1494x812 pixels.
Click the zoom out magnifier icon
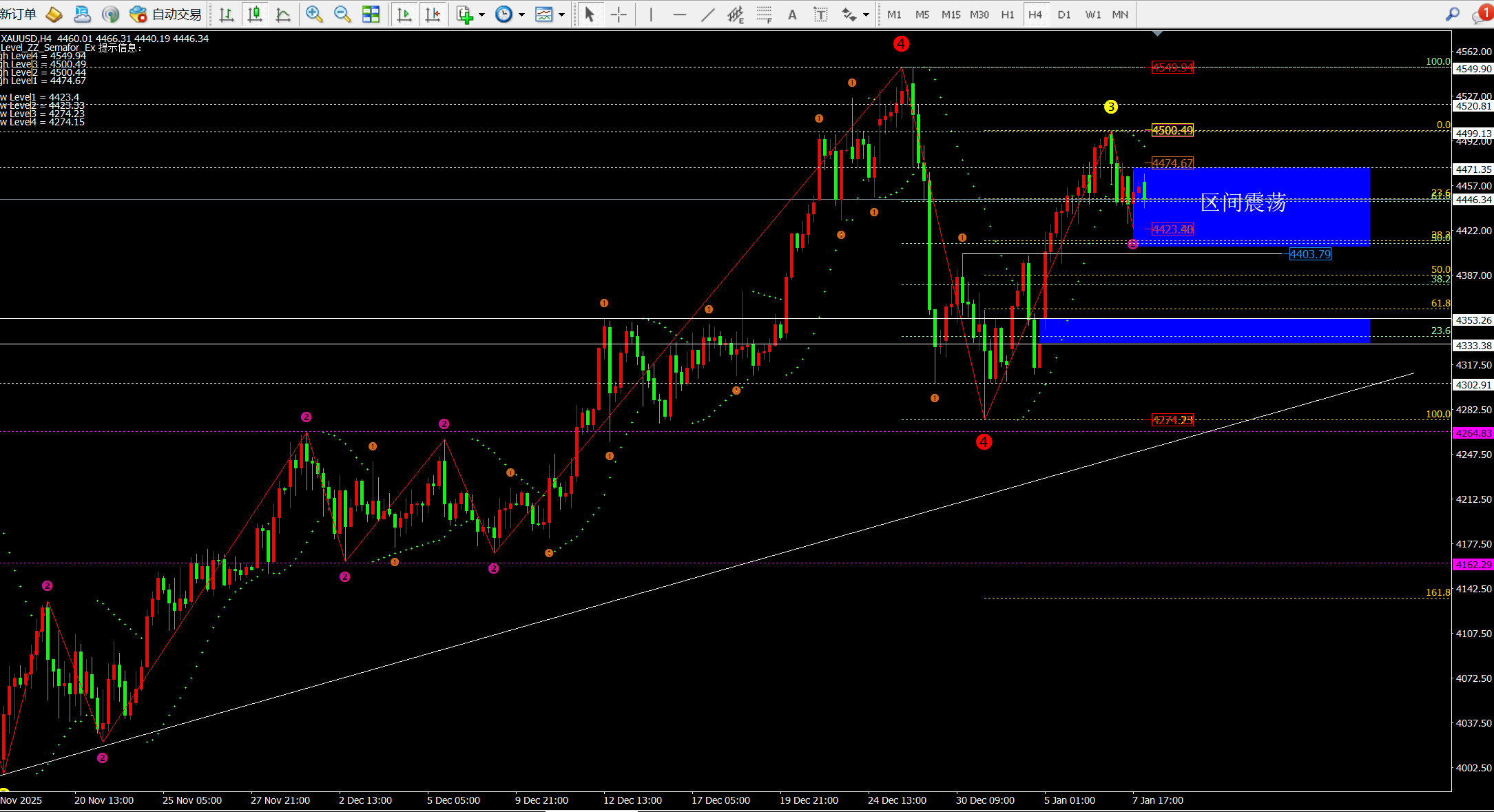(342, 14)
